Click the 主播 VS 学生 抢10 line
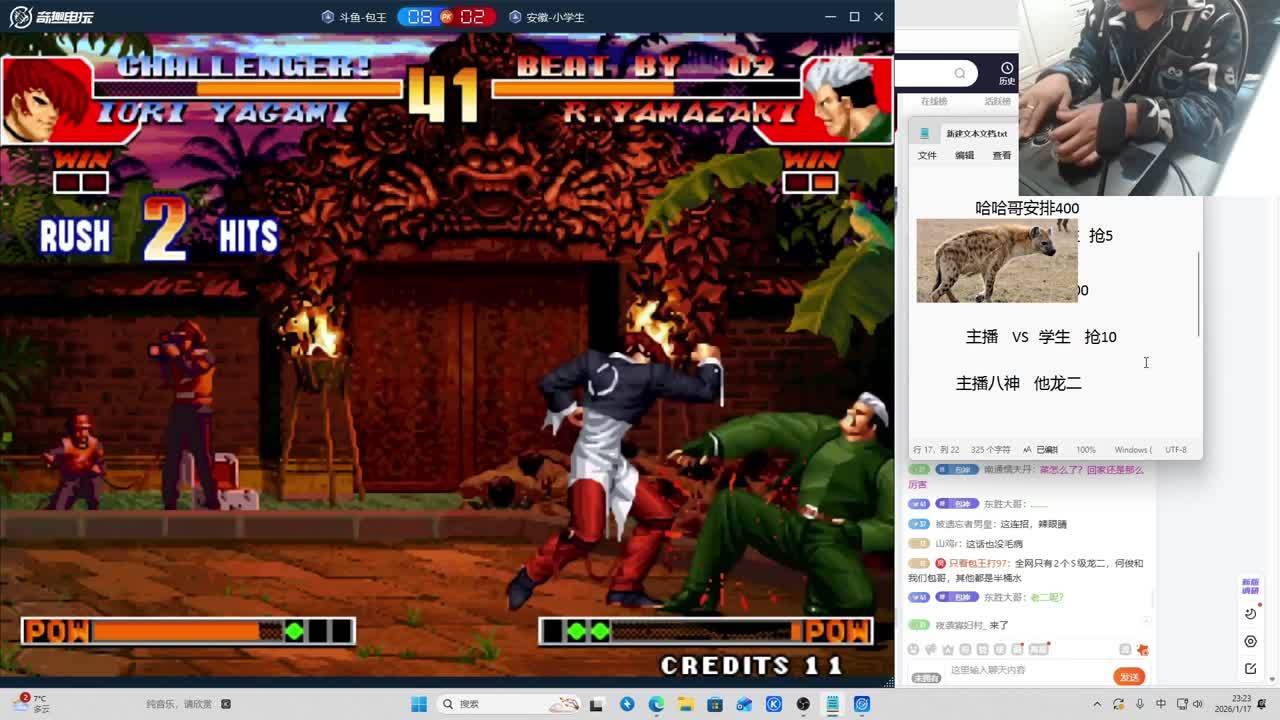 1041,337
